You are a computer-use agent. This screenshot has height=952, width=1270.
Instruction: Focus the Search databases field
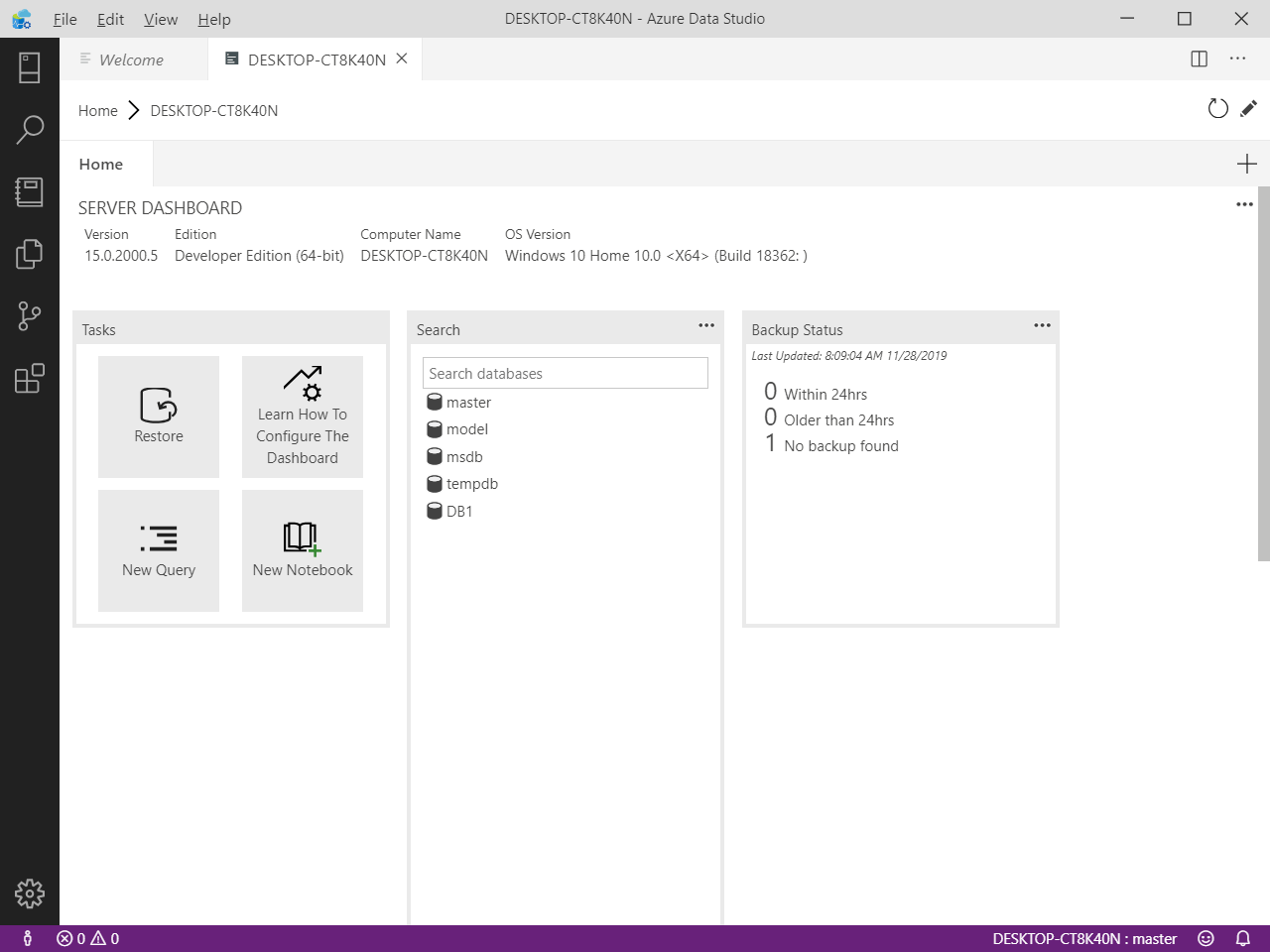coord(566,373)
